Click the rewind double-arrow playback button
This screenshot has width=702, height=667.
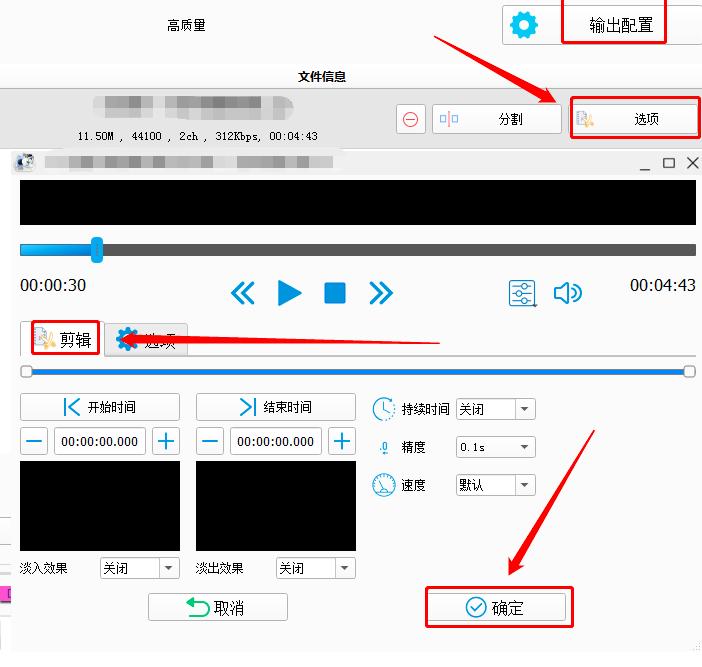pyautogui.click(x=243, y=293)
